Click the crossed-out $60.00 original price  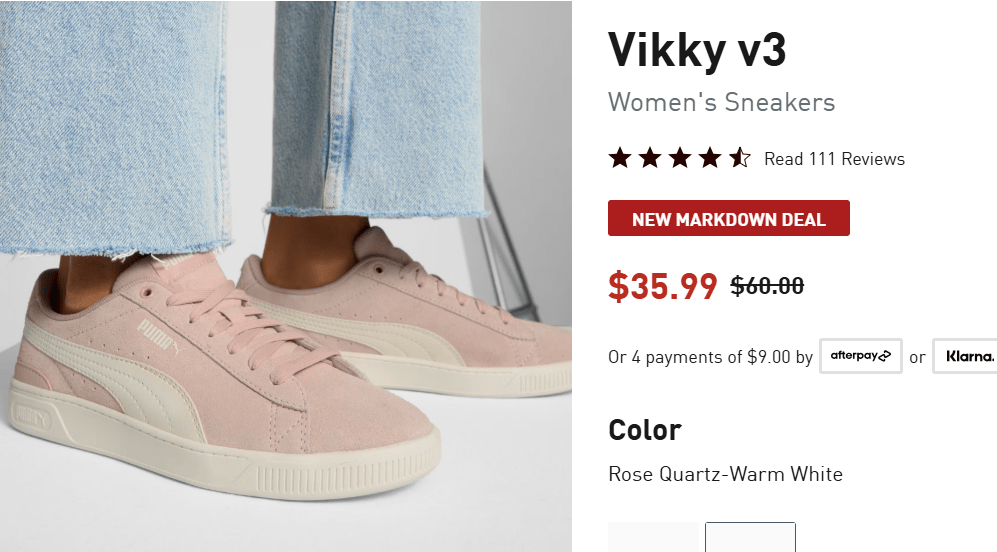coord(767,286)
